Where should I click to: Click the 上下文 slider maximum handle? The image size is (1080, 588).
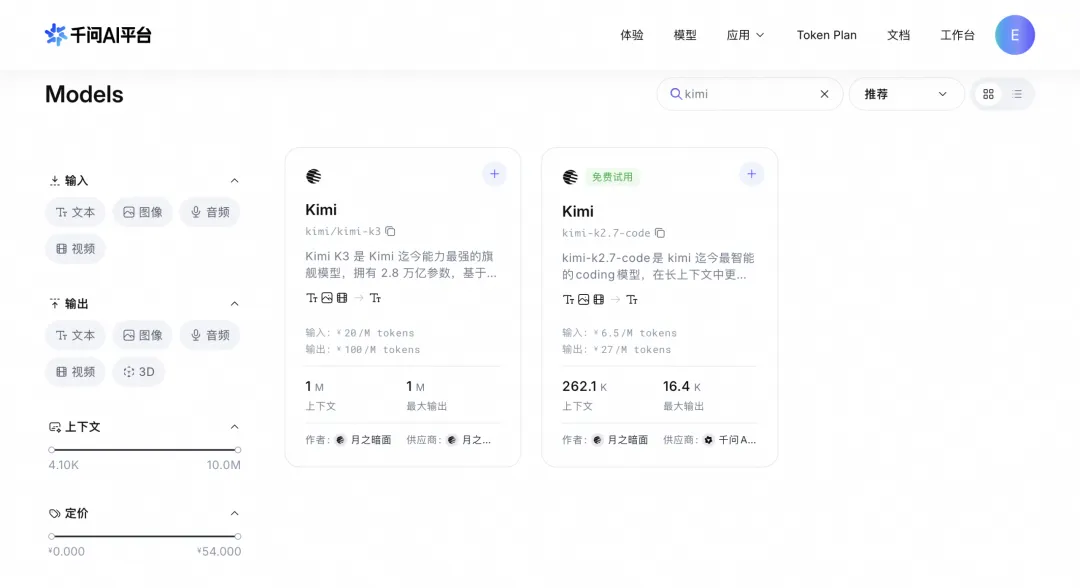tap(238, 450)
